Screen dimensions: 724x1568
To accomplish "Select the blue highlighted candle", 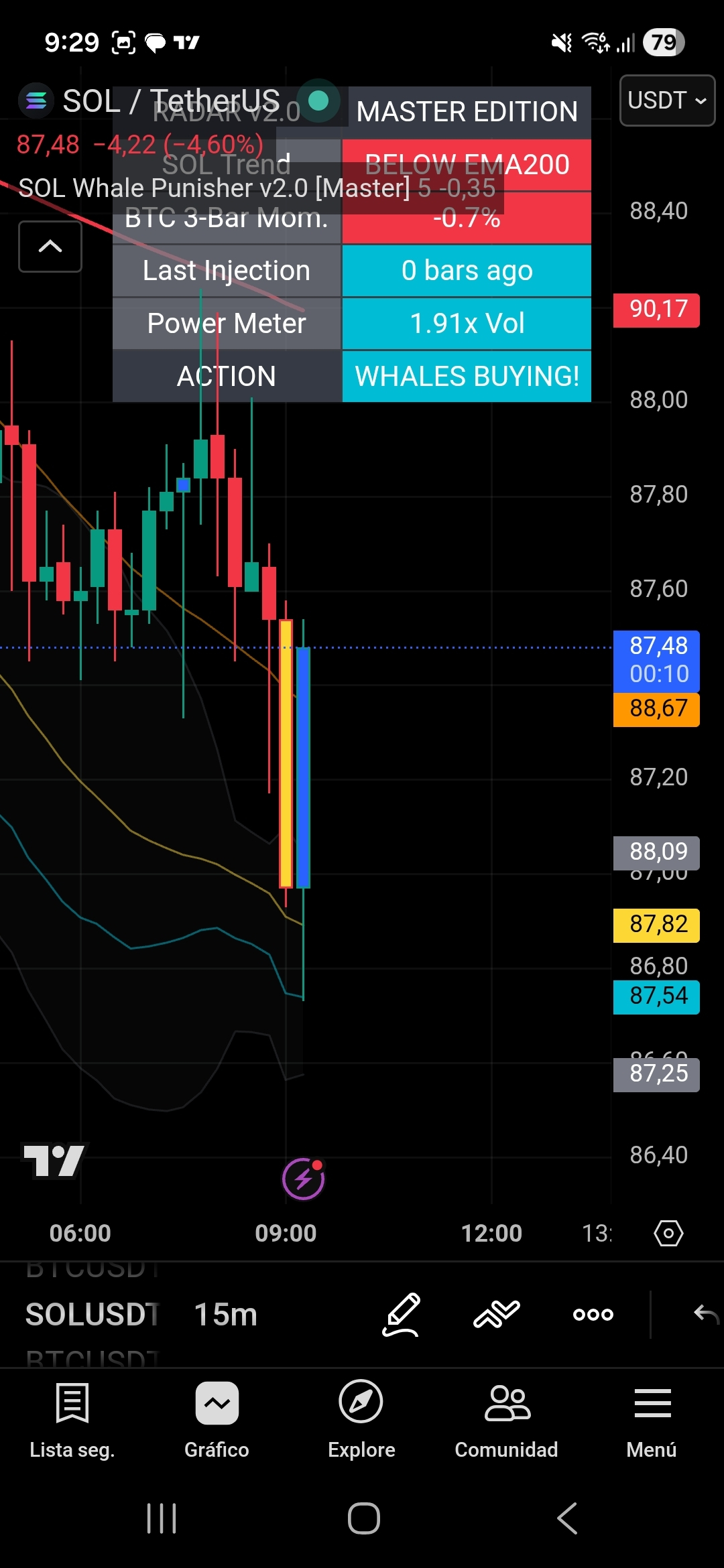I will tap(303, 768).
